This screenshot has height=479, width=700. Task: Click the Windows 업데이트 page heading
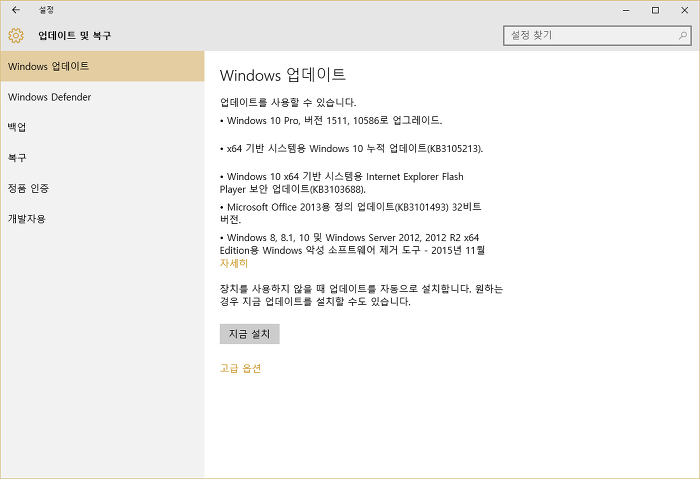click(283, 75)
